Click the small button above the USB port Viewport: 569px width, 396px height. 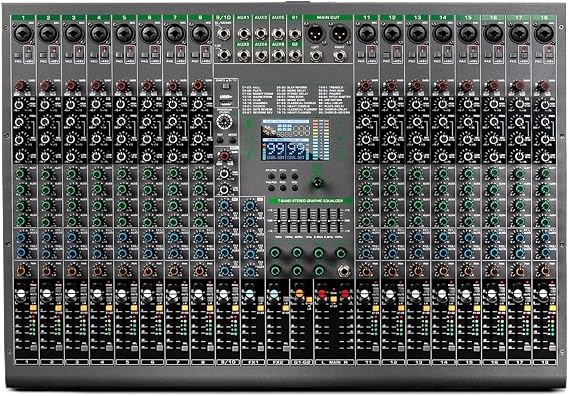[x=226, y=86]
